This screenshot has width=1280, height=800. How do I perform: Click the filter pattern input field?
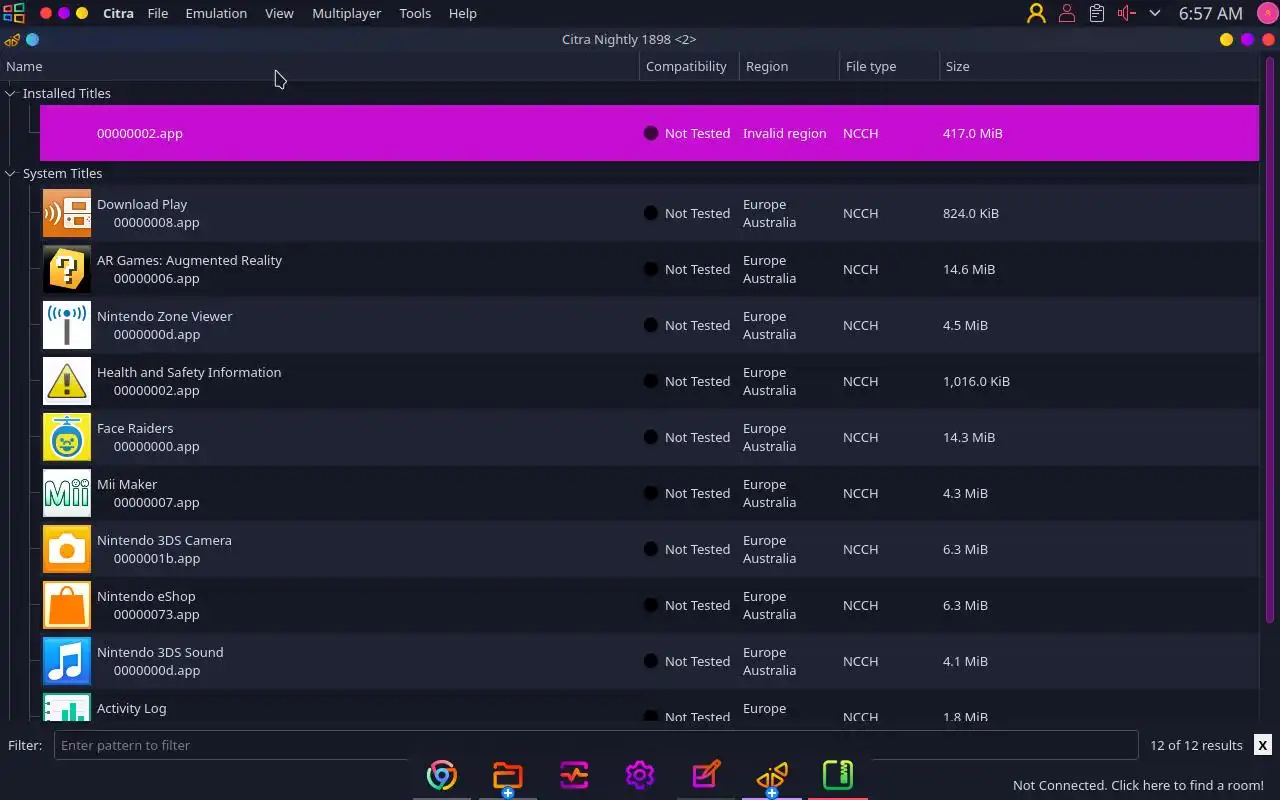(x=596, y=745)
